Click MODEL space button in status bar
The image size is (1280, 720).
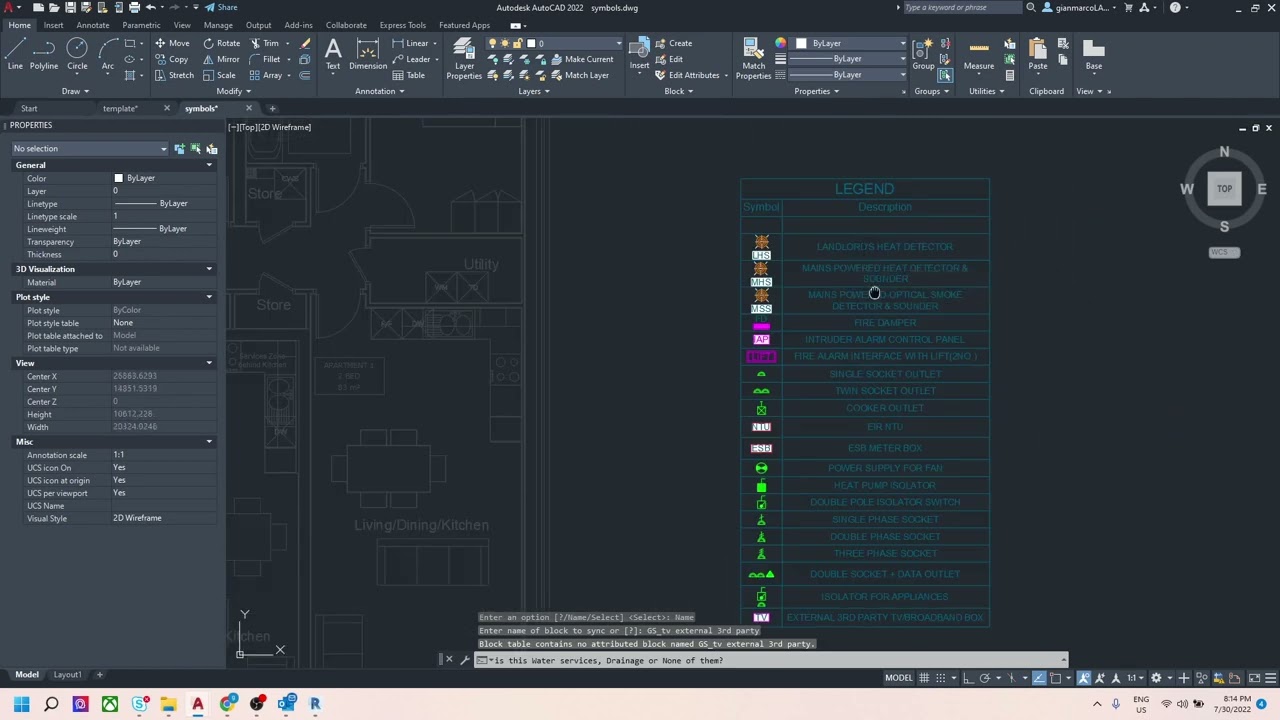898,678
